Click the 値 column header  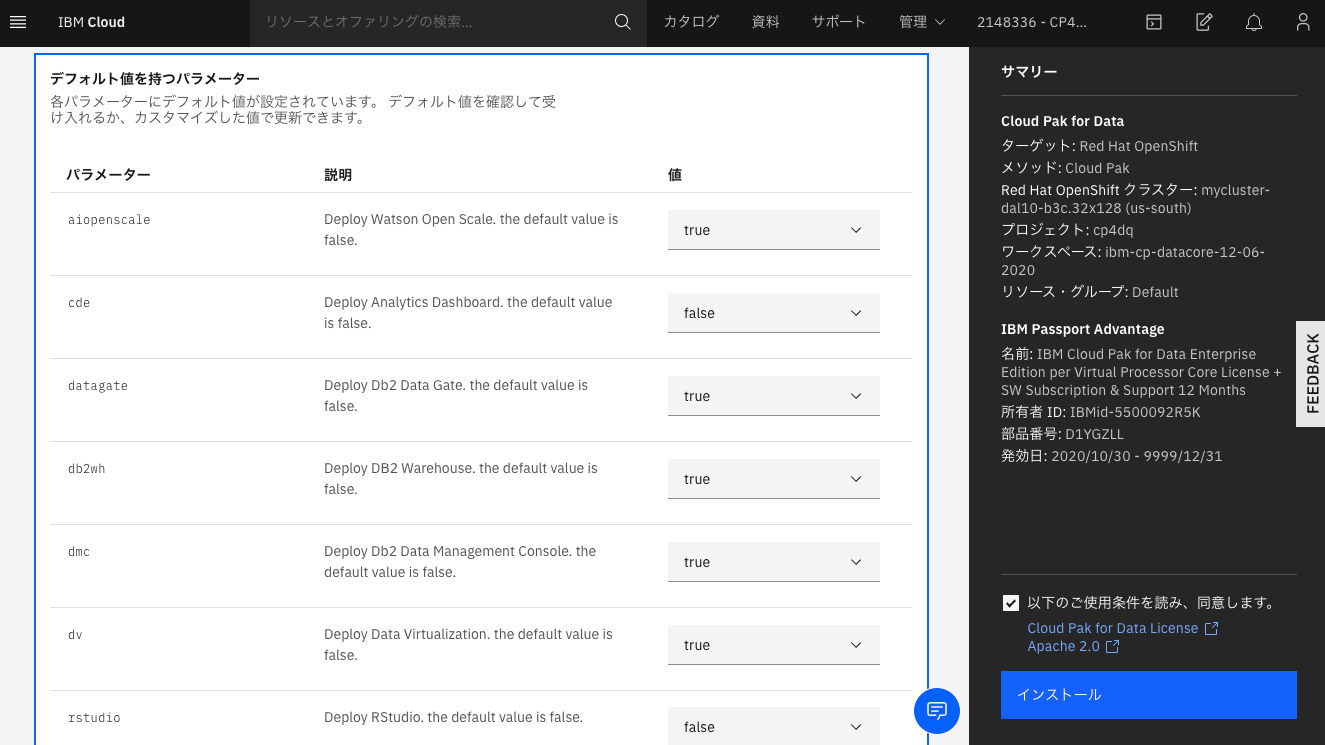(675, 175)
